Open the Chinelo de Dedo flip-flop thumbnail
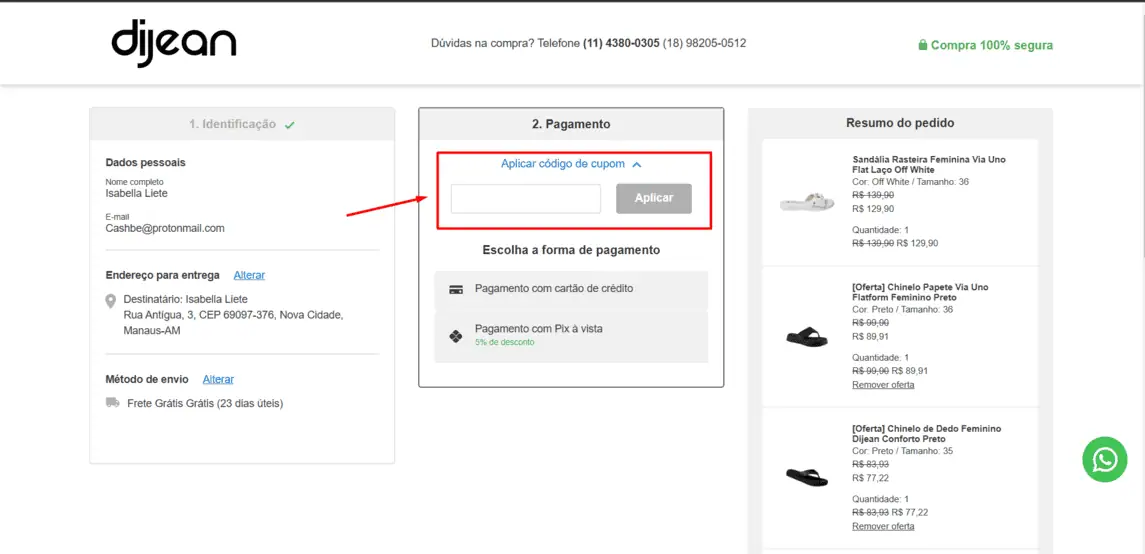This screenshot has width=1145, height=554. 807,477
